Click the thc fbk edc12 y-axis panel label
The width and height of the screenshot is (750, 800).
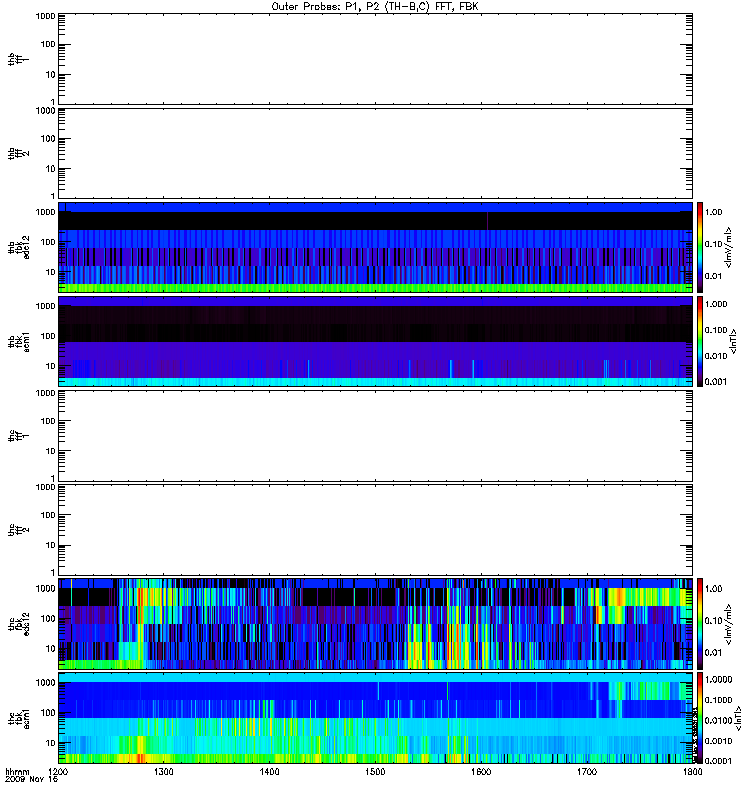pyautogui.click(x=19, y=623)
